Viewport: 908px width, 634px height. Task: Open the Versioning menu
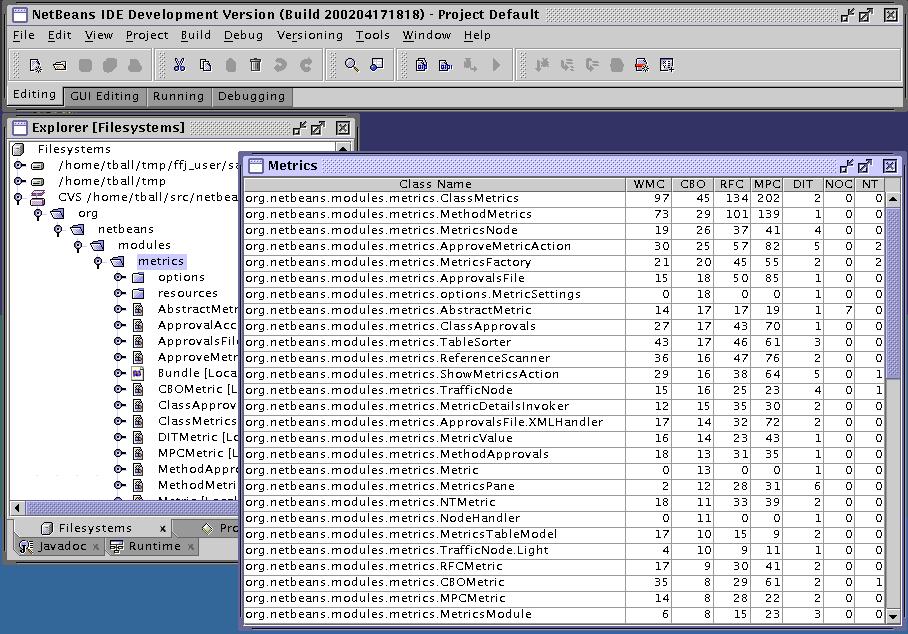pos(310,35)
